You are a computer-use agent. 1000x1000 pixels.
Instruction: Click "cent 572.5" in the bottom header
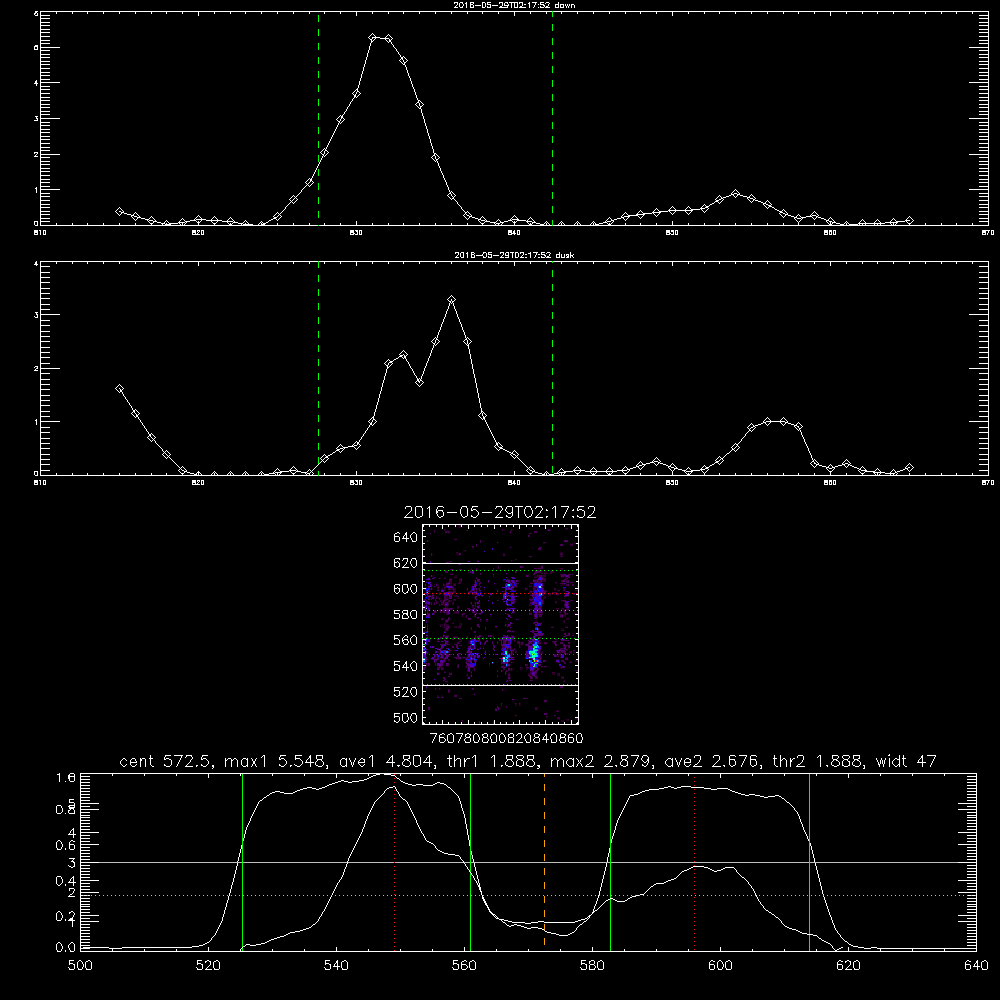166,761
